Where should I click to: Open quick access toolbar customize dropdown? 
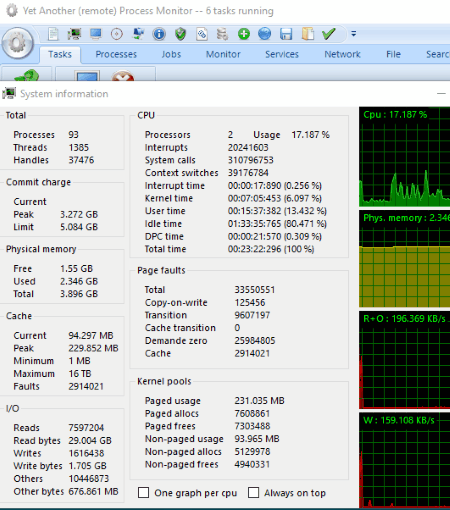click(354, 34)
